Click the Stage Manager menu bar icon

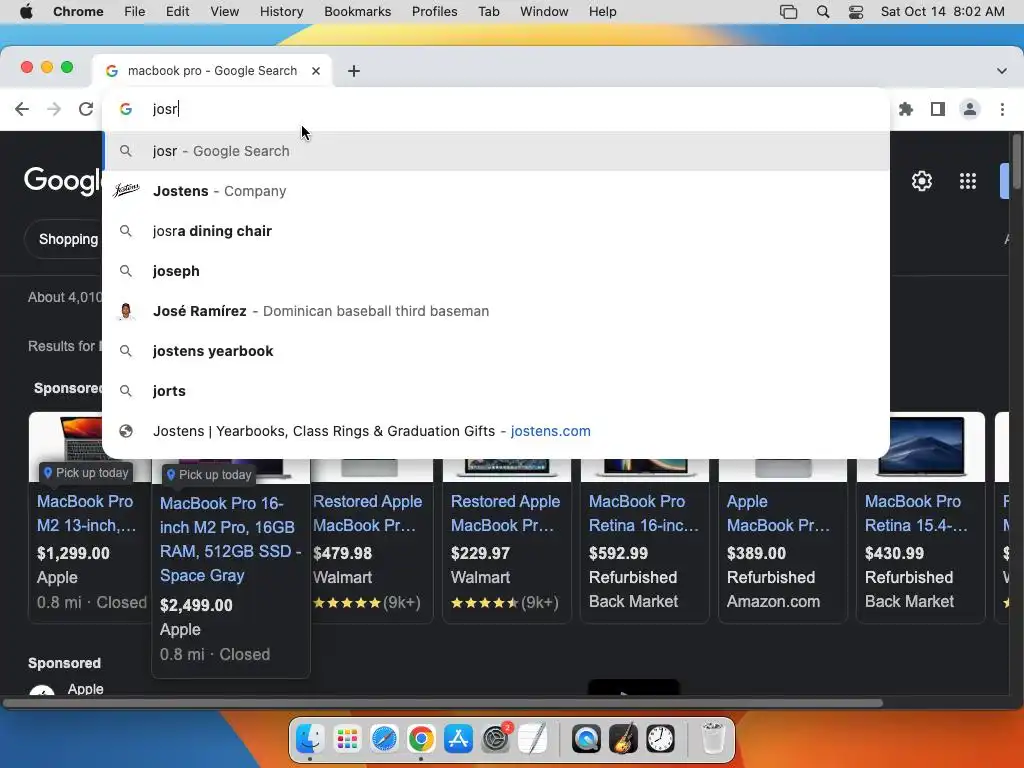click(789, 12)
